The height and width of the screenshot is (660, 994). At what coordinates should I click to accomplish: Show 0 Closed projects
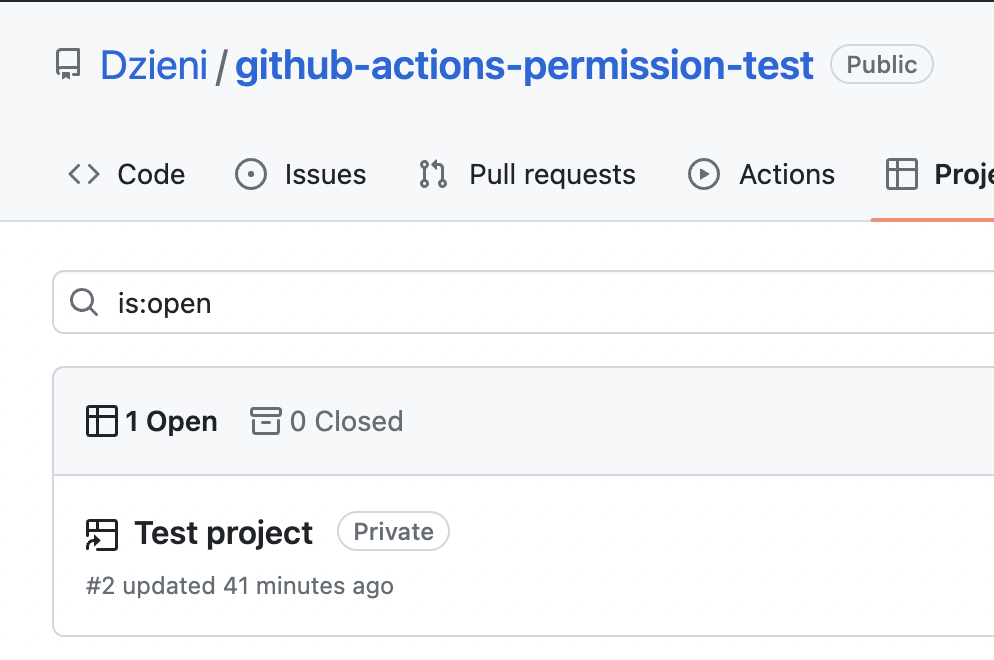click(x=327, y=421)
